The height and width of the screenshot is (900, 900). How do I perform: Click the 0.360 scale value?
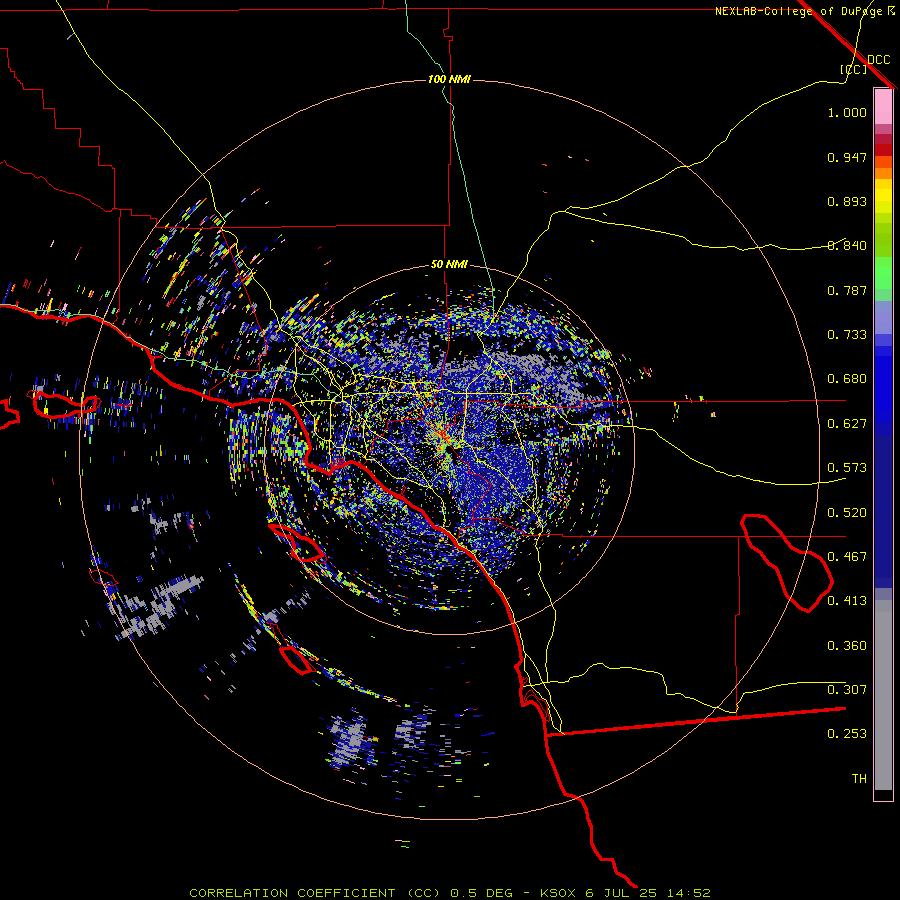tap(847, 646)
